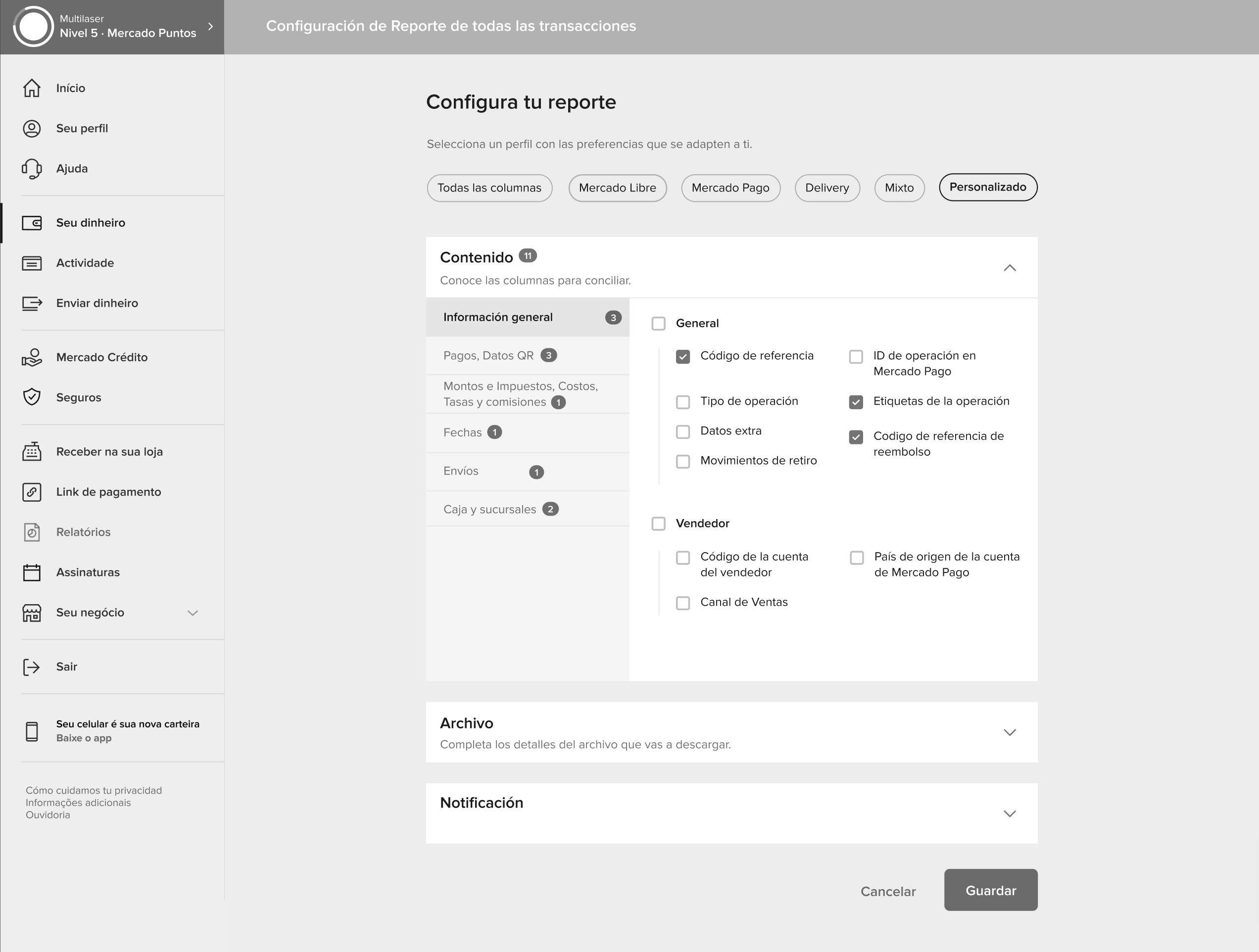Collapse the Contenido section
Image resolution: width=1259 pixels, height=952 pixels.
coord(1009,268)
